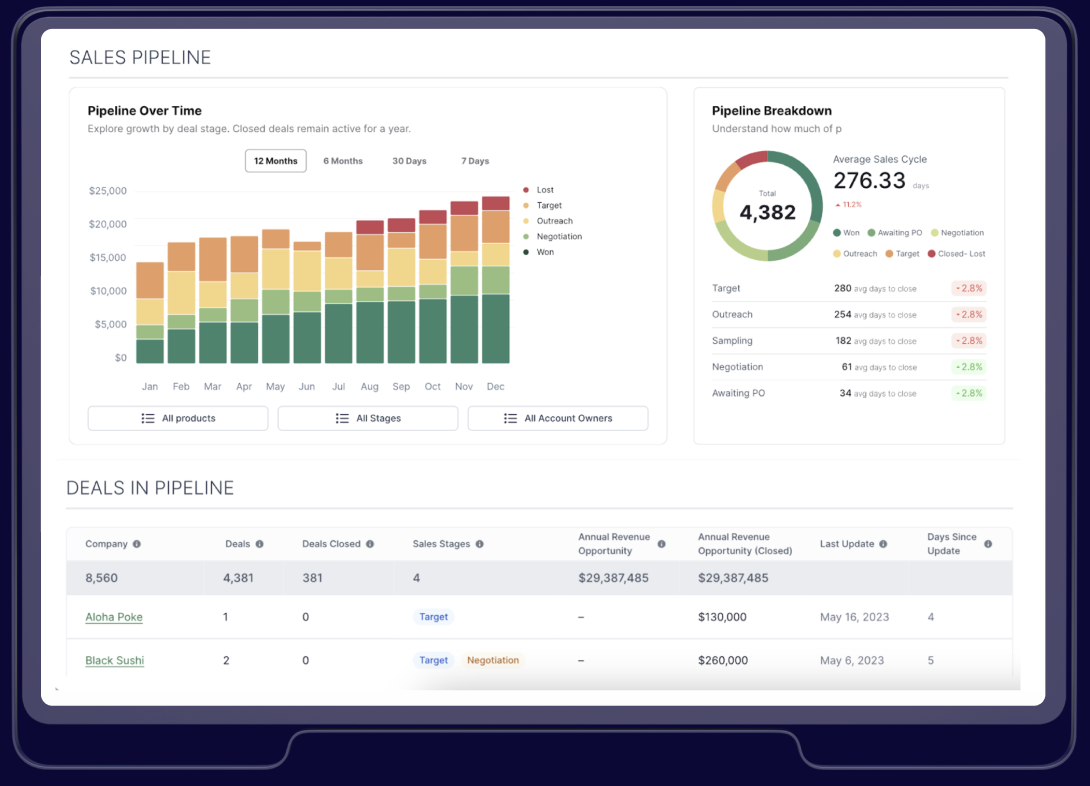Click info icon next to Annual Revenue Opportunity
Image resolution: width=1090 pixels, height=786 pixels.
(661, 544)
